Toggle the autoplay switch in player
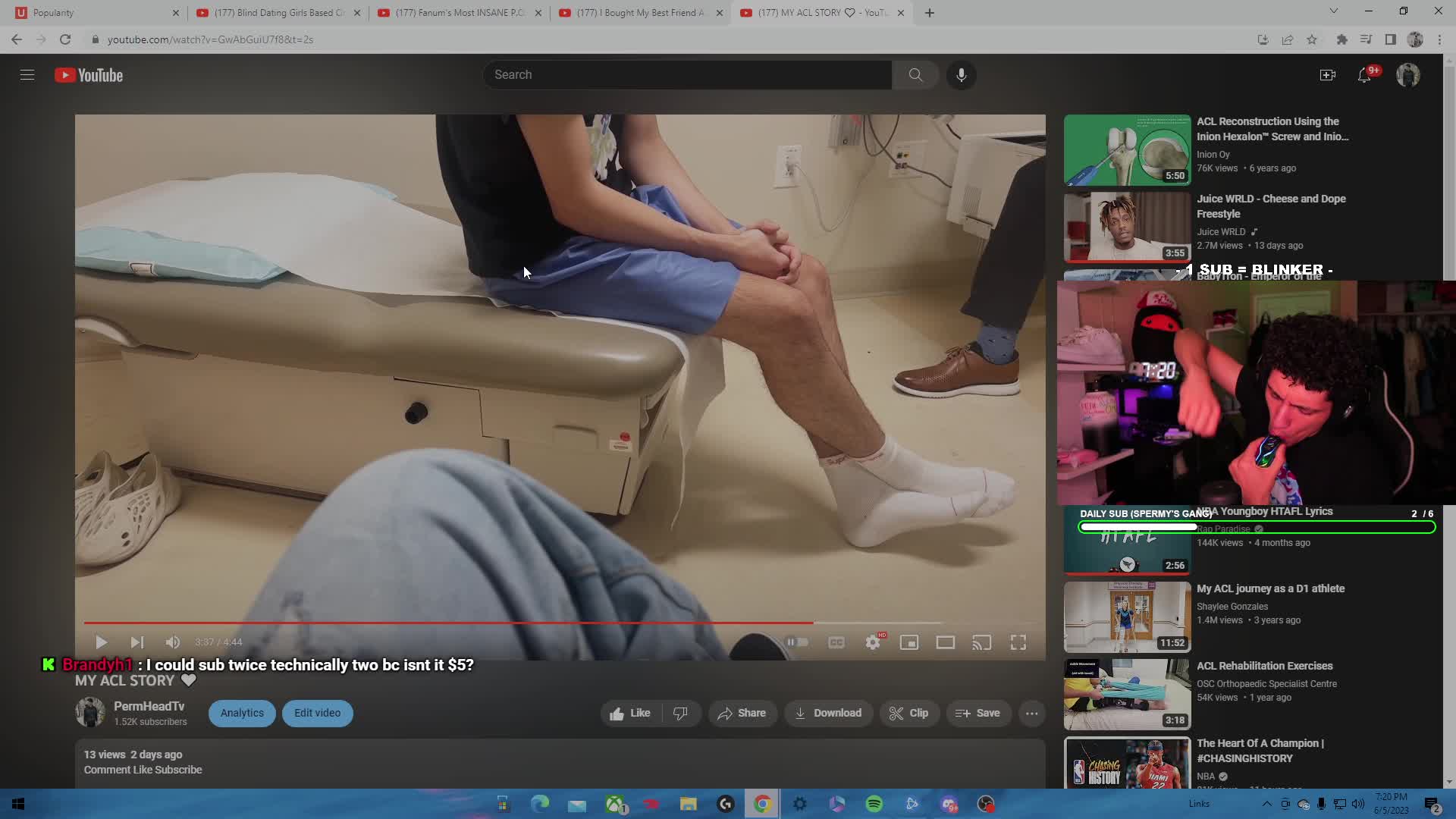The image size is (1456, 819). pos(797,642)
